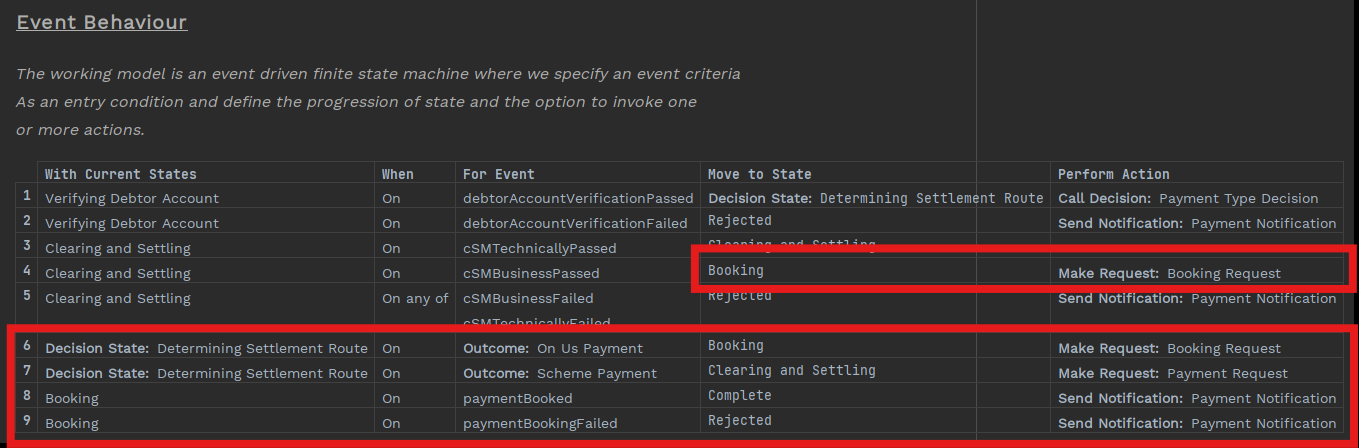Select the paymentBookingFailed event cell
Image resolution: width=1359 pixels, height=448 pixels.
point(540,423)
